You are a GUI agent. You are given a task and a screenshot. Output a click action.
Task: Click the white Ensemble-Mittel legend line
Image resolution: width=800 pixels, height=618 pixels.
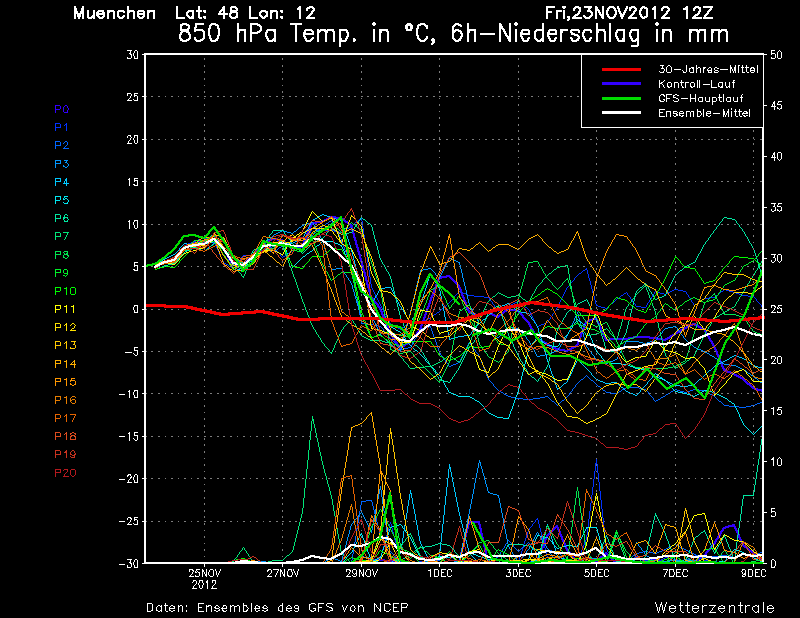coord(621,113)
